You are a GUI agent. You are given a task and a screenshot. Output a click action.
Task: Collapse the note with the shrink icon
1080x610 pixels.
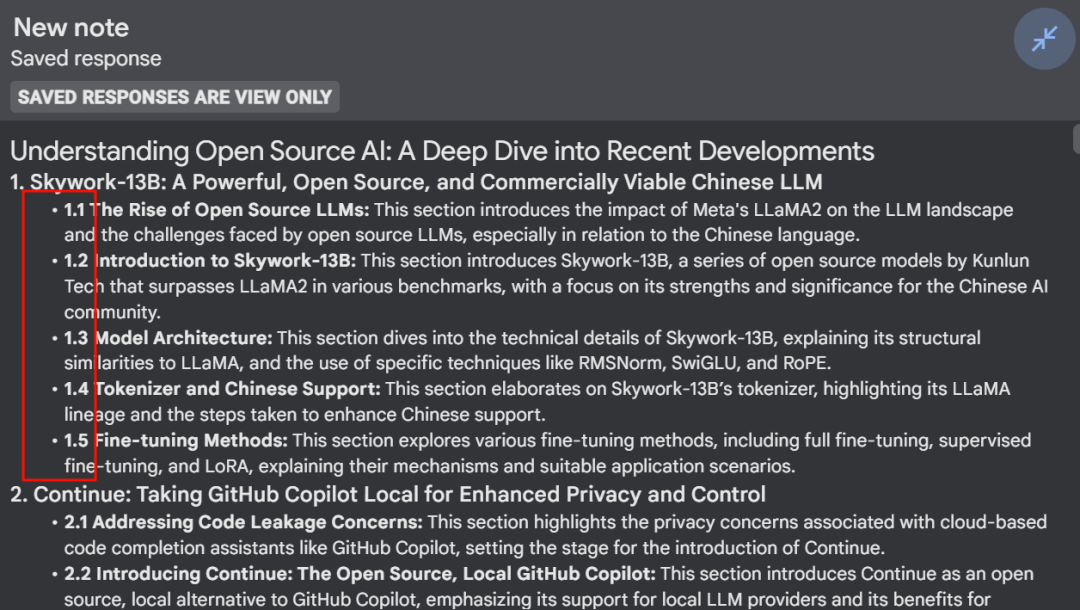click(1044, 40)
